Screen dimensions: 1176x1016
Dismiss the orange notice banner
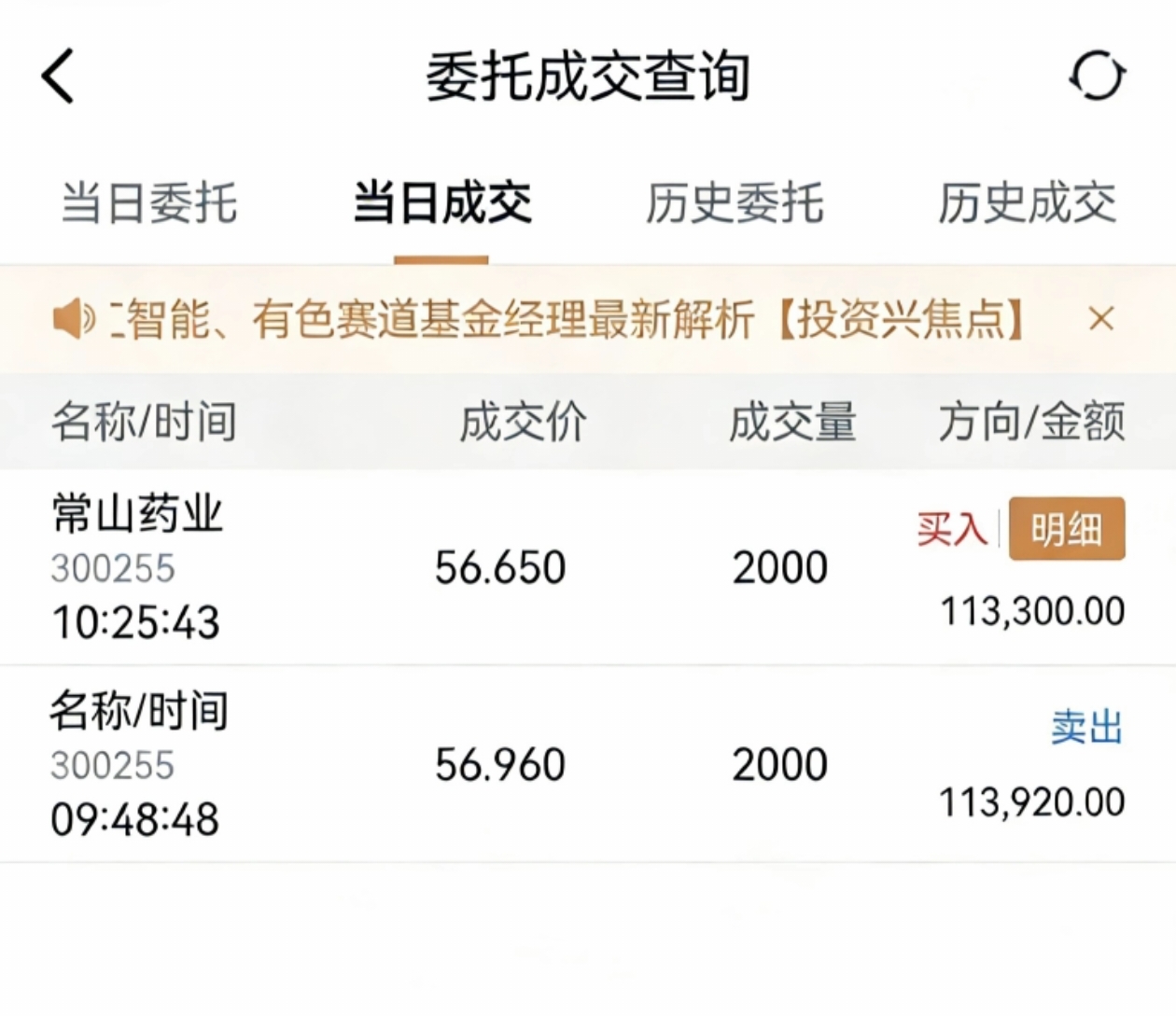pyautogui.click(x=1101, y=319)
